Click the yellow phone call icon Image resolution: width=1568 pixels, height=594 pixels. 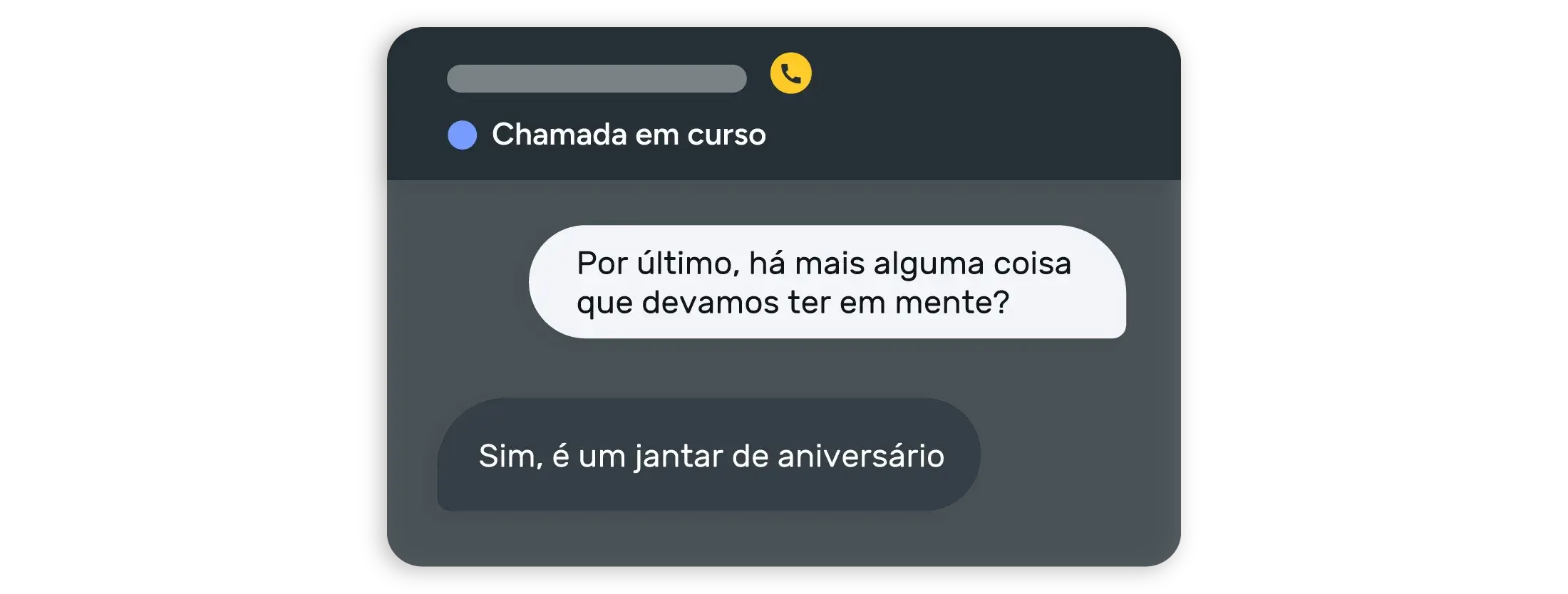[x=790, y=73]
